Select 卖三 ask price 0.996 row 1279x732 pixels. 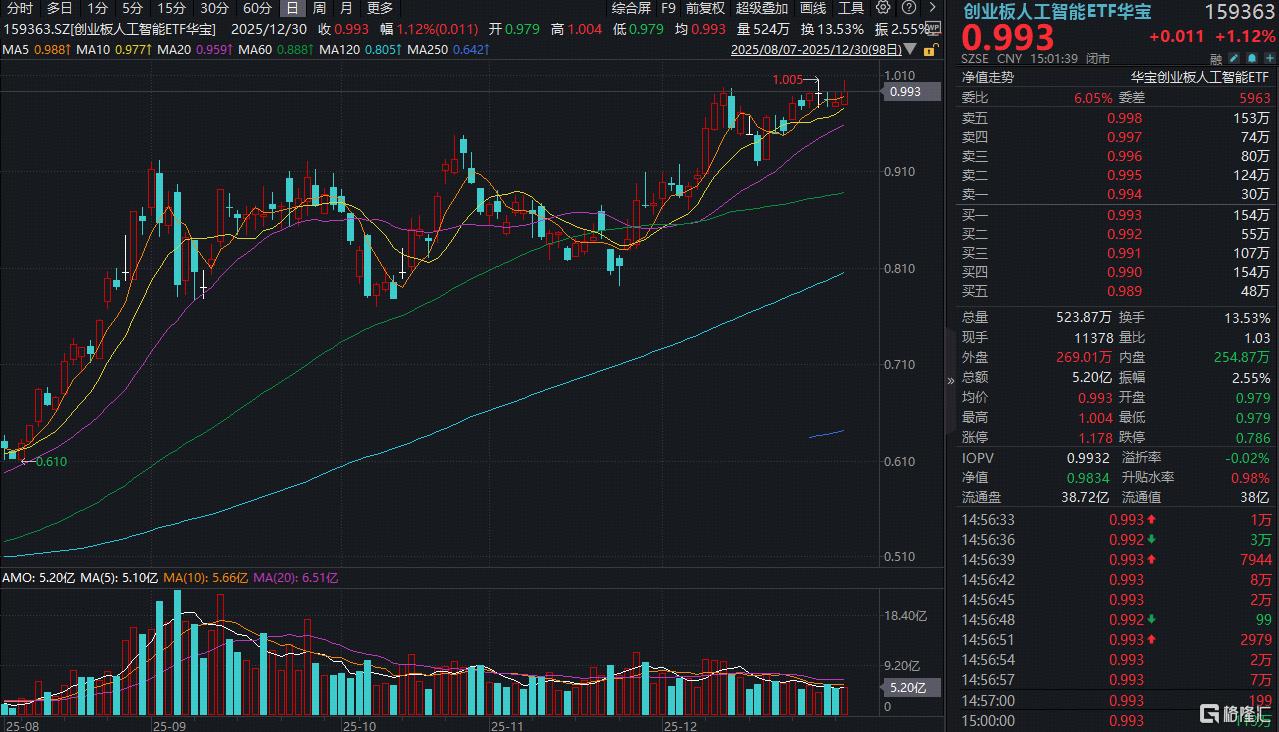pos(1116,156)
